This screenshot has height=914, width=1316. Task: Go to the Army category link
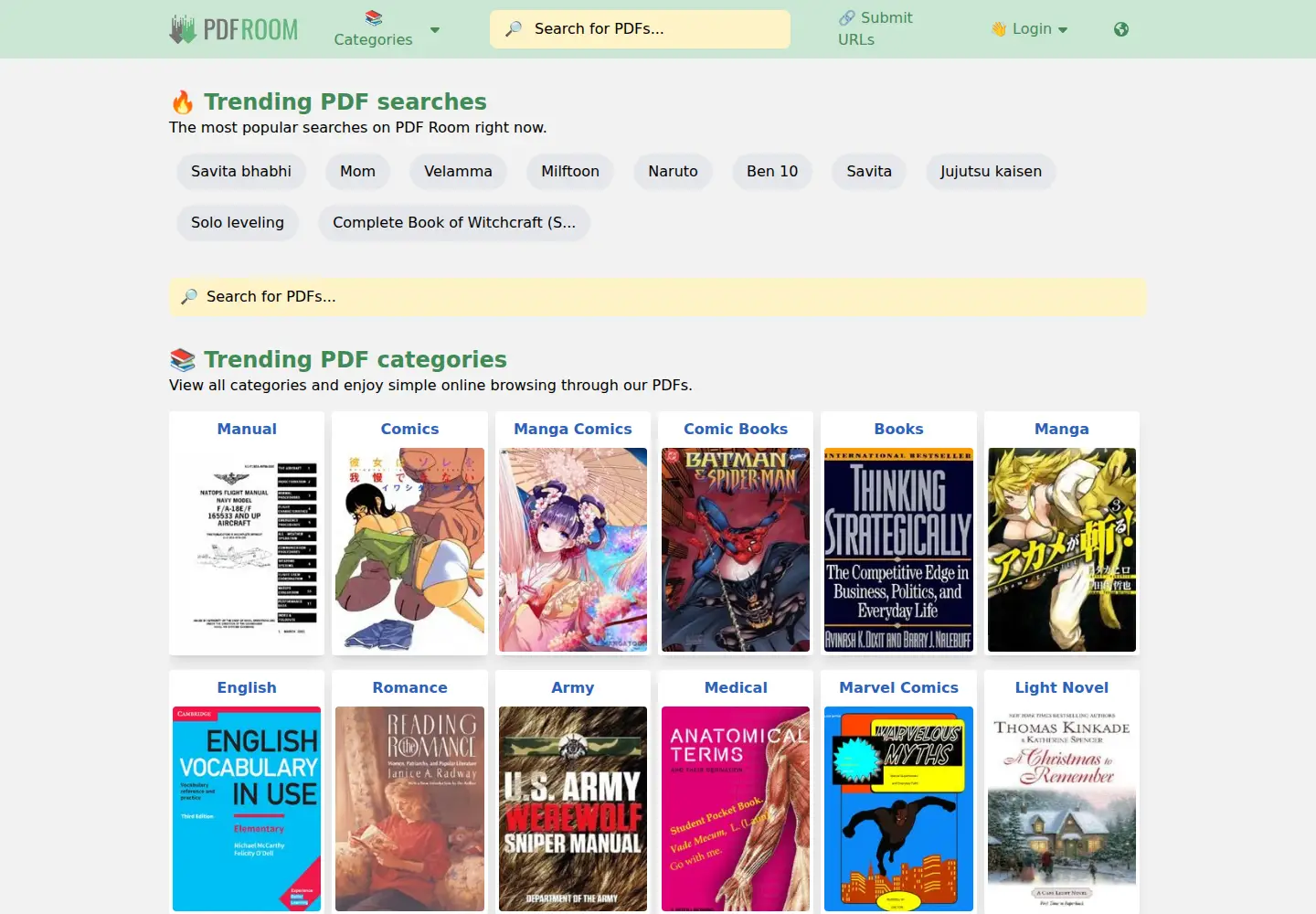573,687
